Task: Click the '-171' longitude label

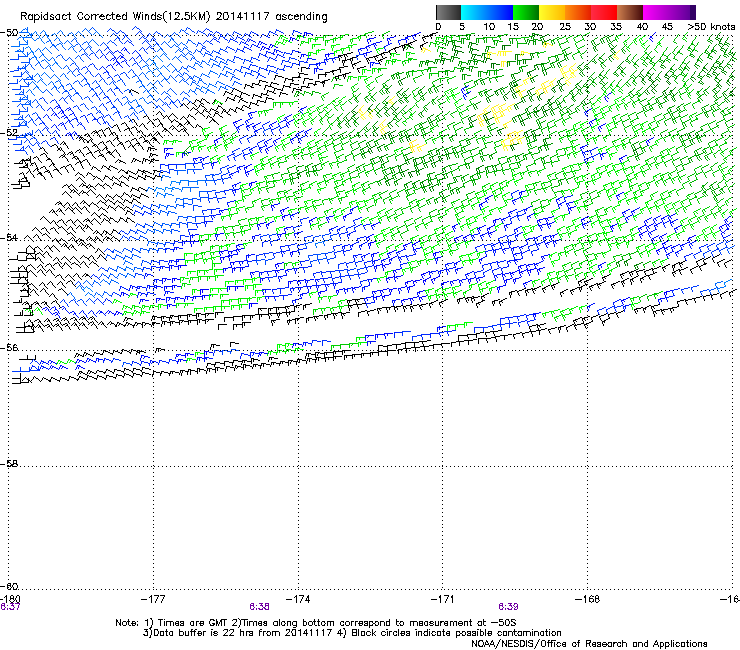Action: click(x=443, y=599)
